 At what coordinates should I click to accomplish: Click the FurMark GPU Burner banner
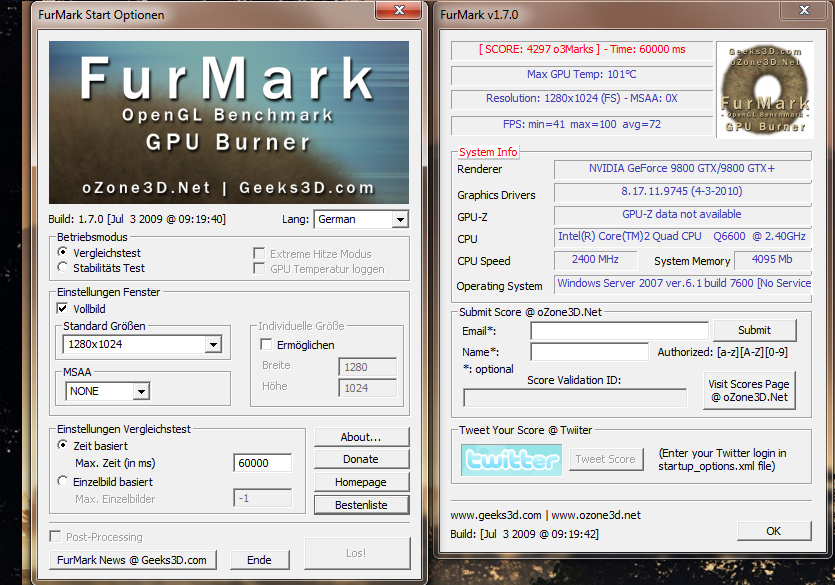point(229,122)
